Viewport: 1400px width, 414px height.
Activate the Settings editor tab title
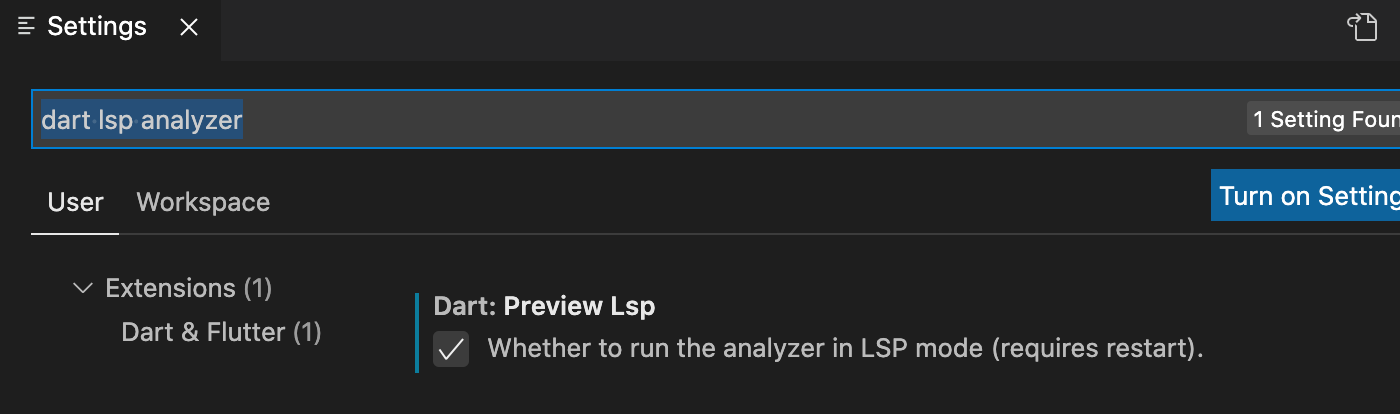point(97,27)
